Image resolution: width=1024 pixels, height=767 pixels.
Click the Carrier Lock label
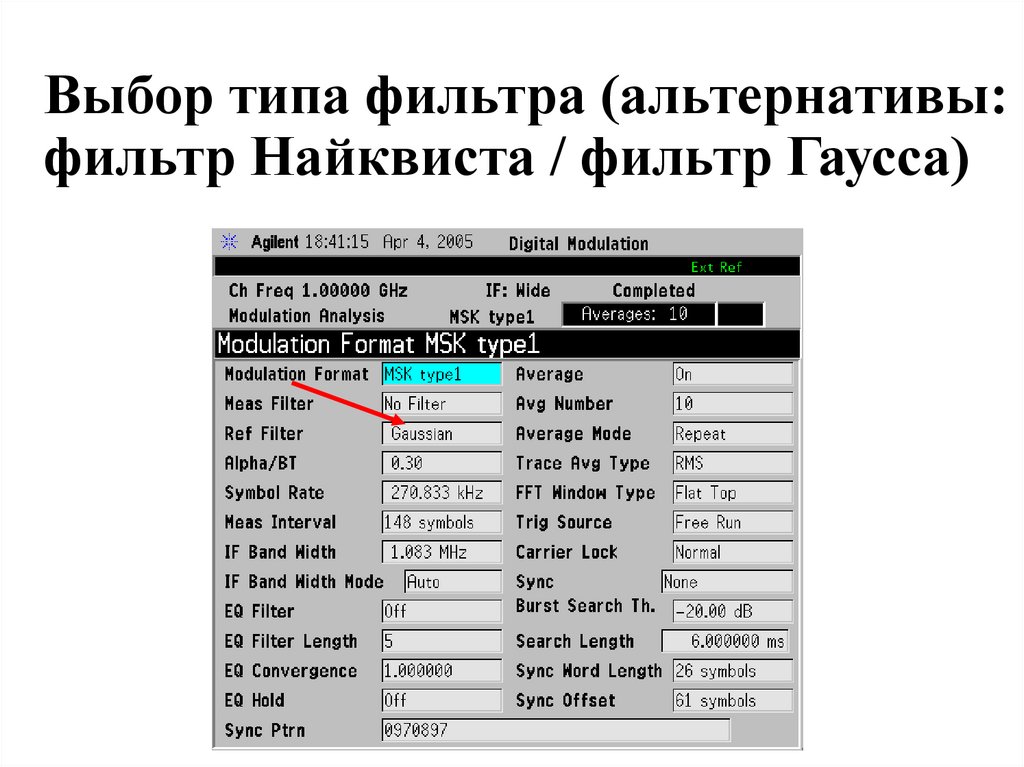tap(566, 552)
